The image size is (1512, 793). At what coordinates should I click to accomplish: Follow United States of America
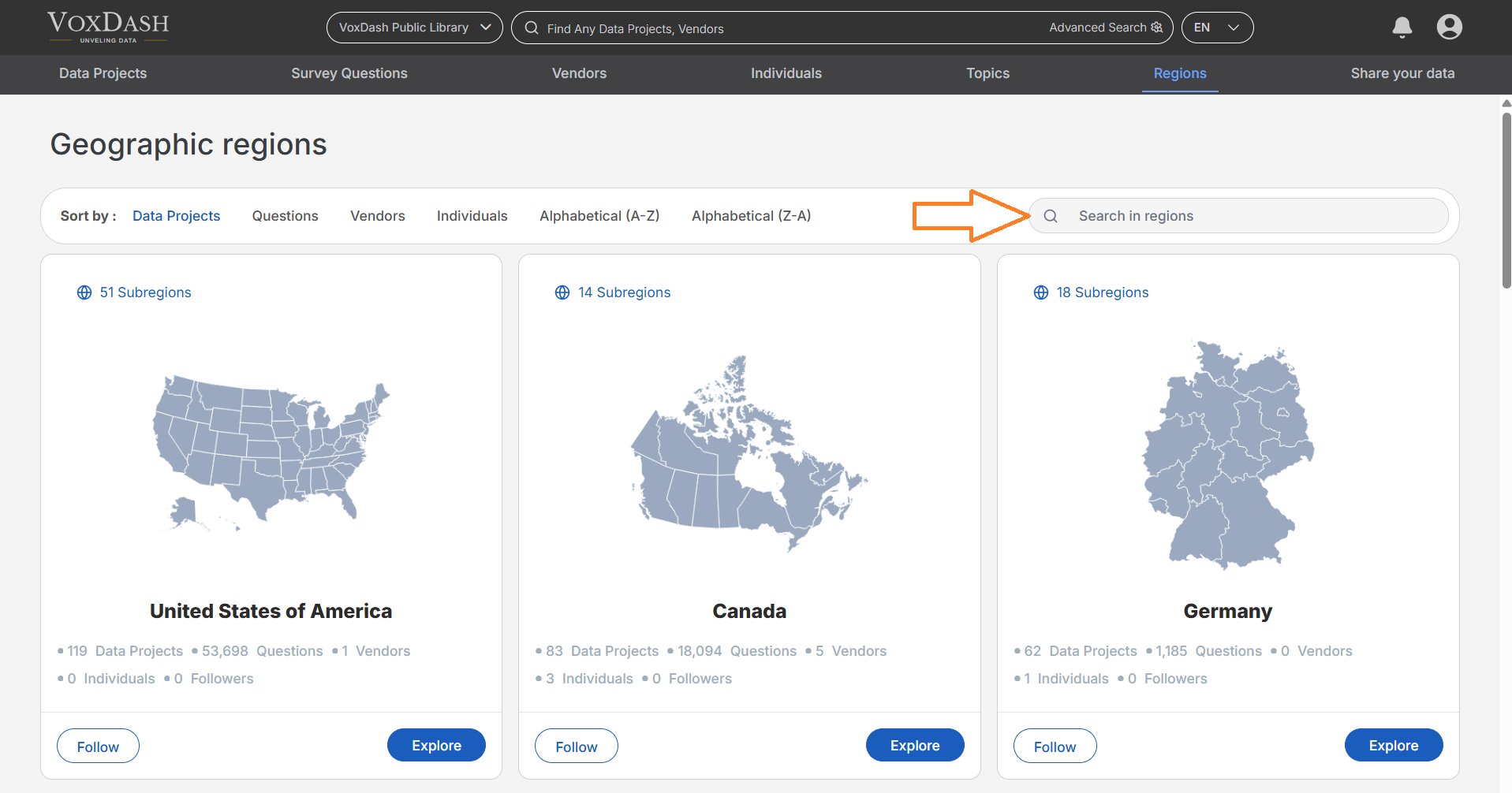[98, 746]
